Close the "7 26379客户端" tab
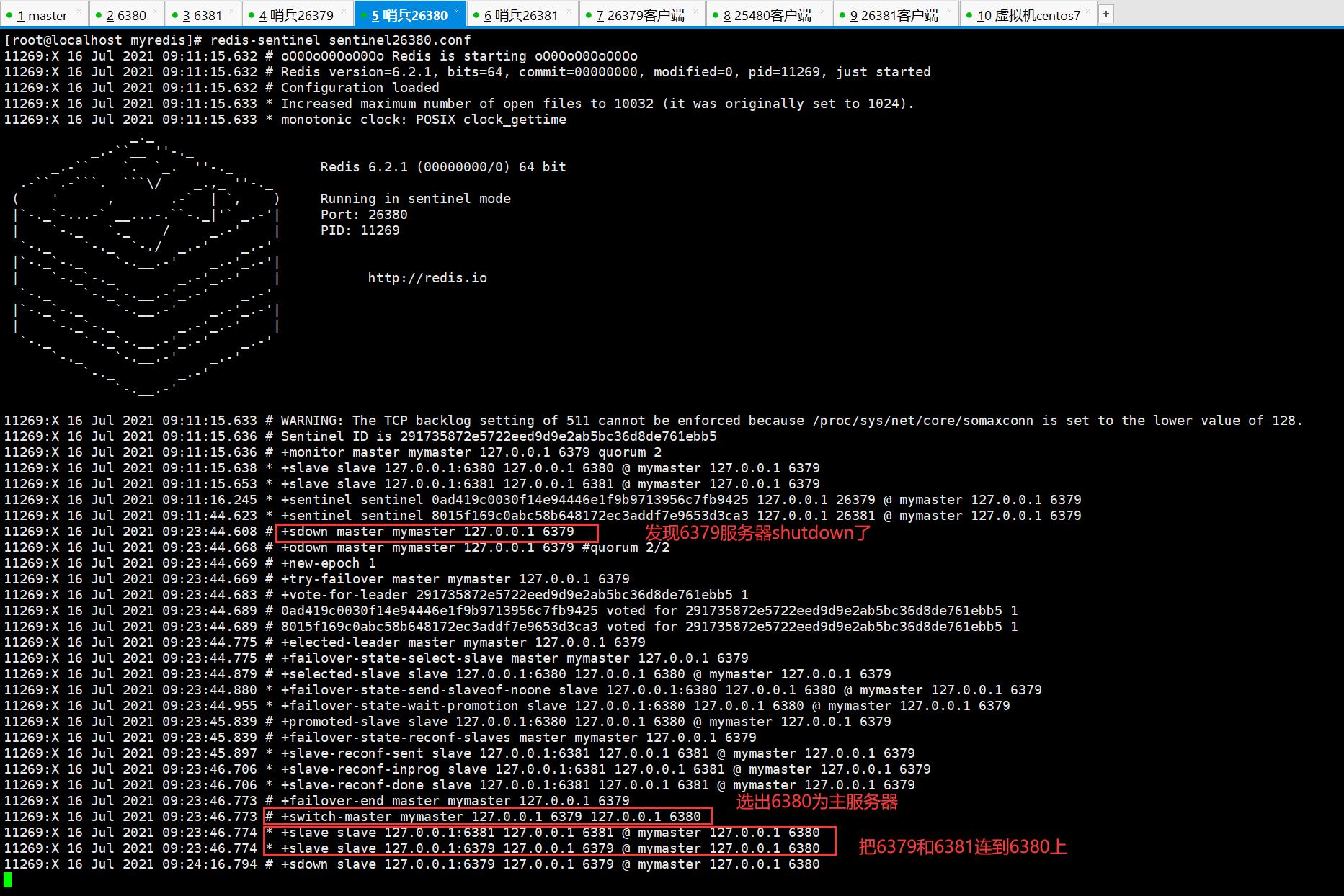 [x=696, y=12]
